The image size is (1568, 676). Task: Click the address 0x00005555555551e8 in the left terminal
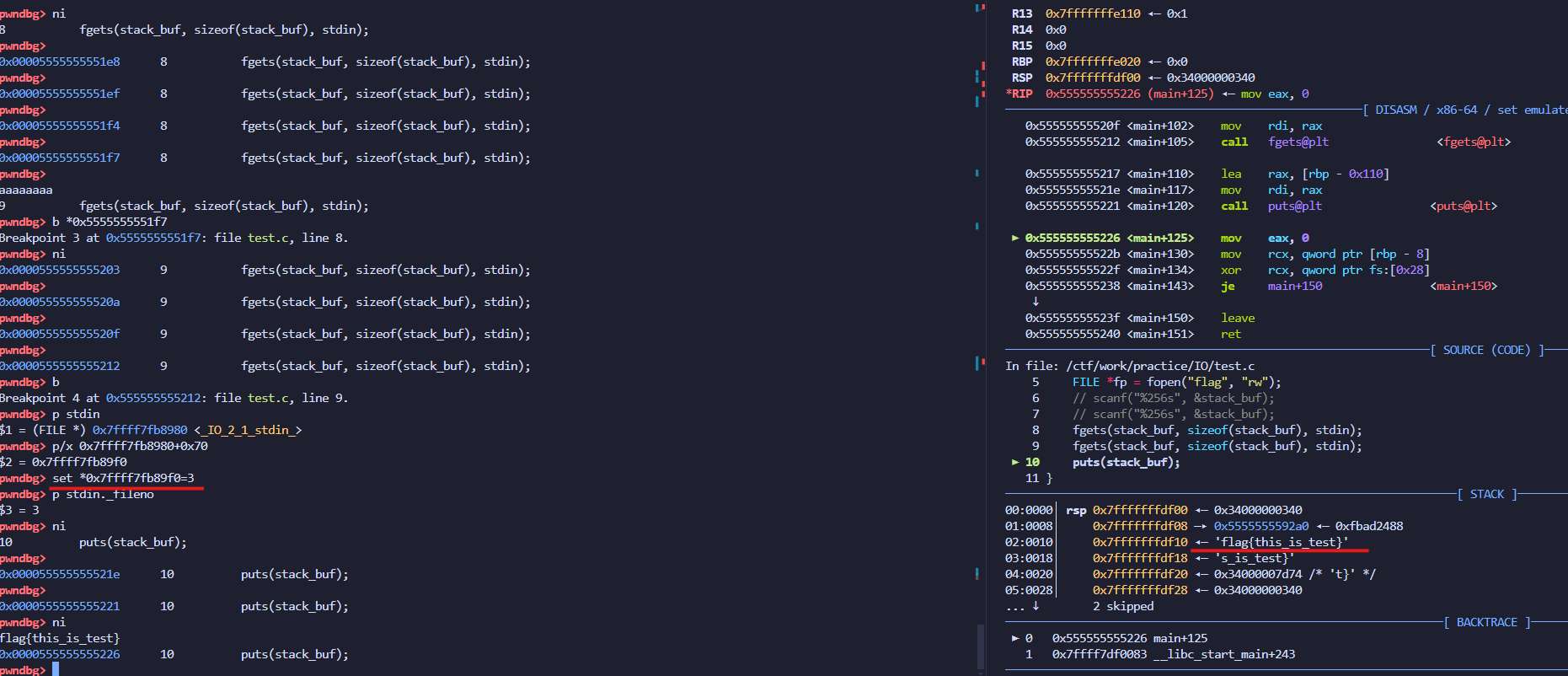tap(60, 62)
